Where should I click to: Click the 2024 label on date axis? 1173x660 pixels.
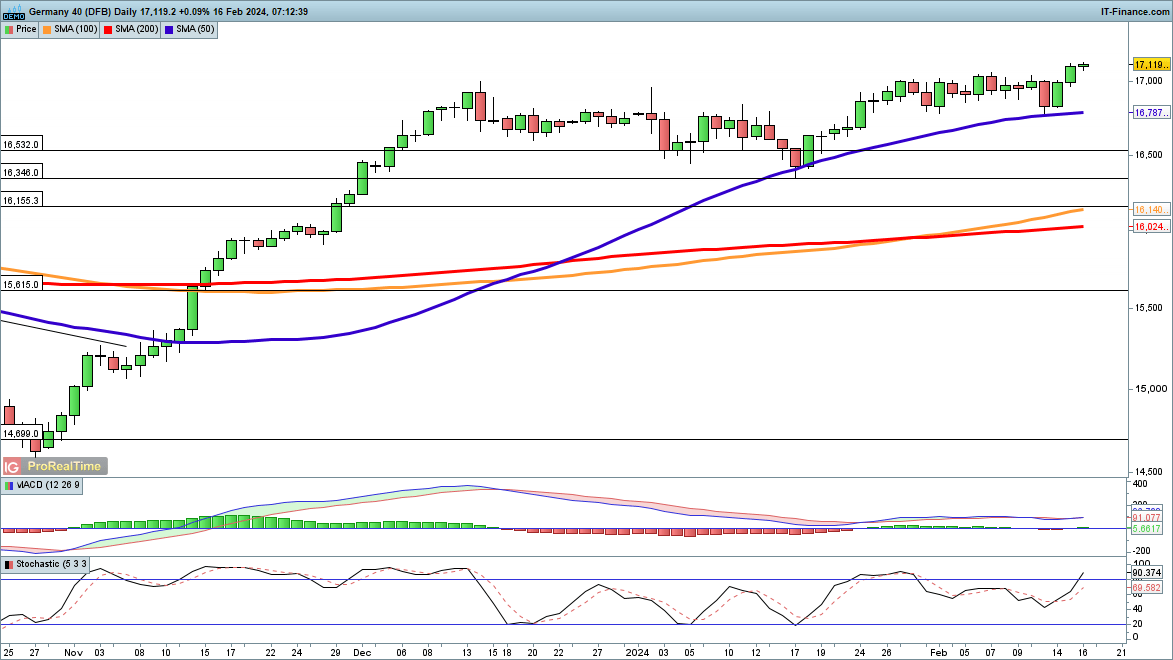[637, 653]
